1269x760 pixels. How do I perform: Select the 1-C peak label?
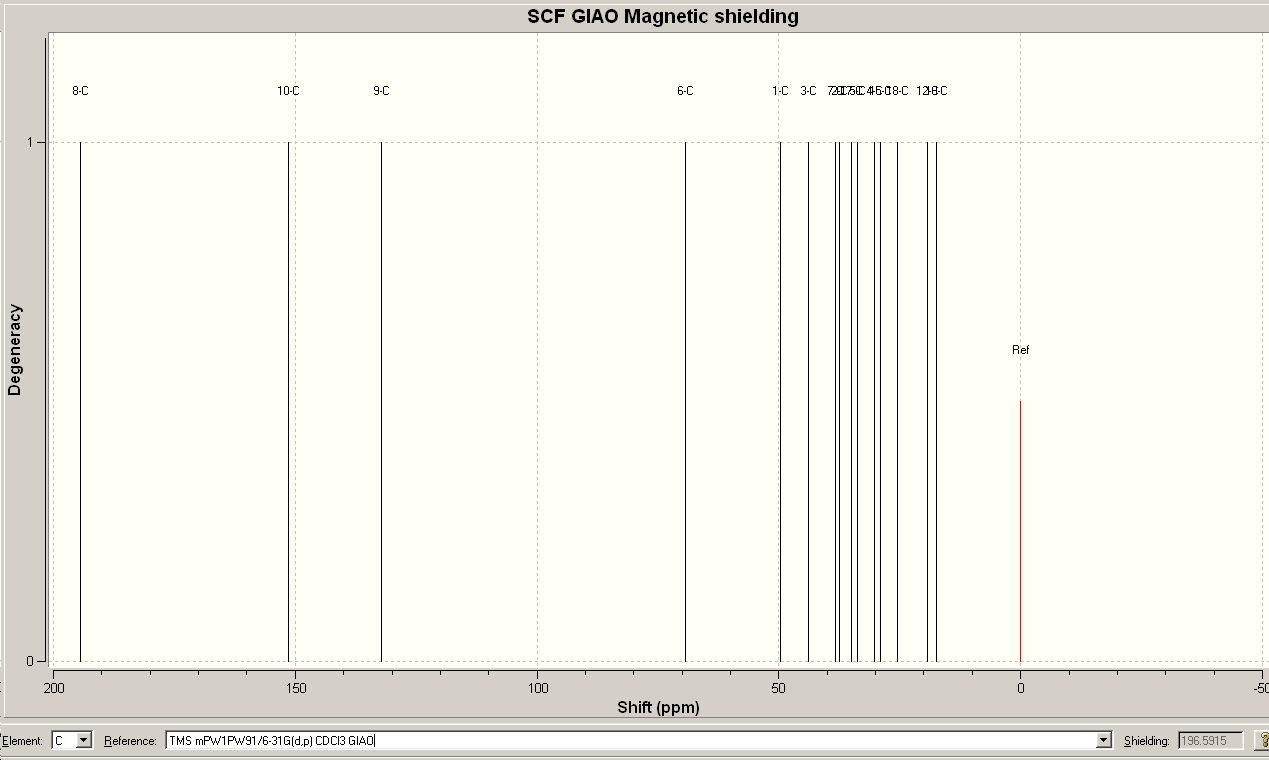tap(780, 91)
